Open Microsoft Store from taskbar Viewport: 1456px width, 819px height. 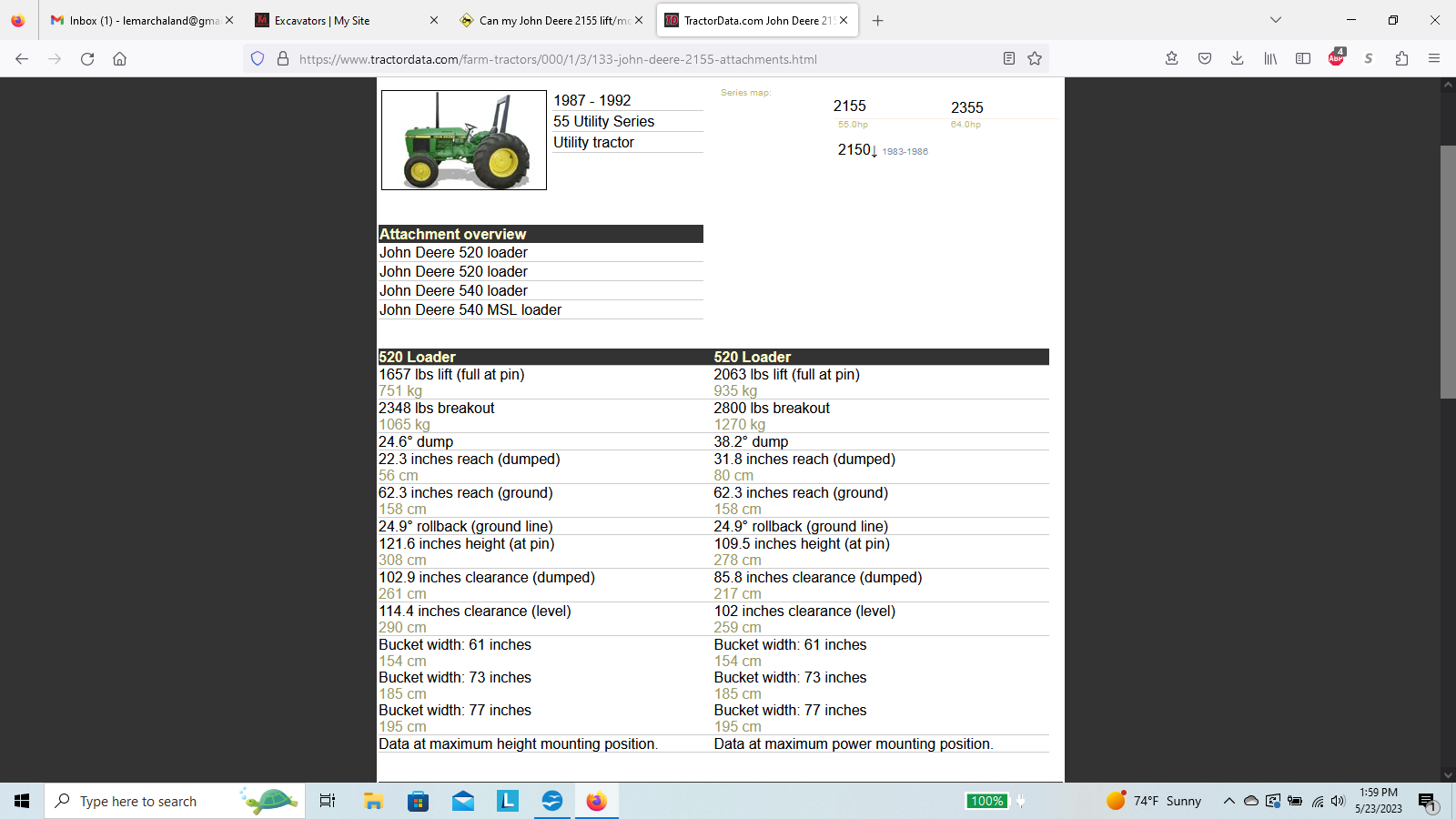click(418, 801)
